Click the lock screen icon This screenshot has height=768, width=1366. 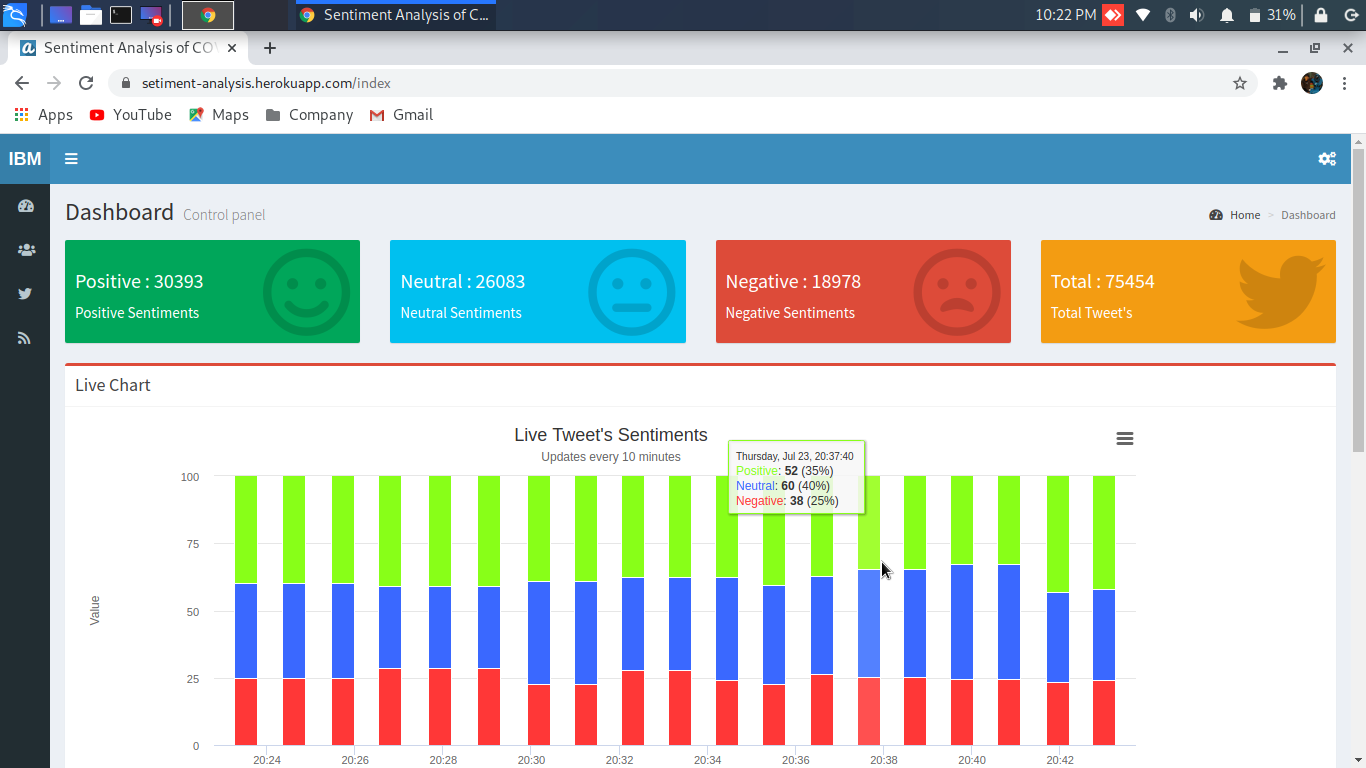(1321, 15)
